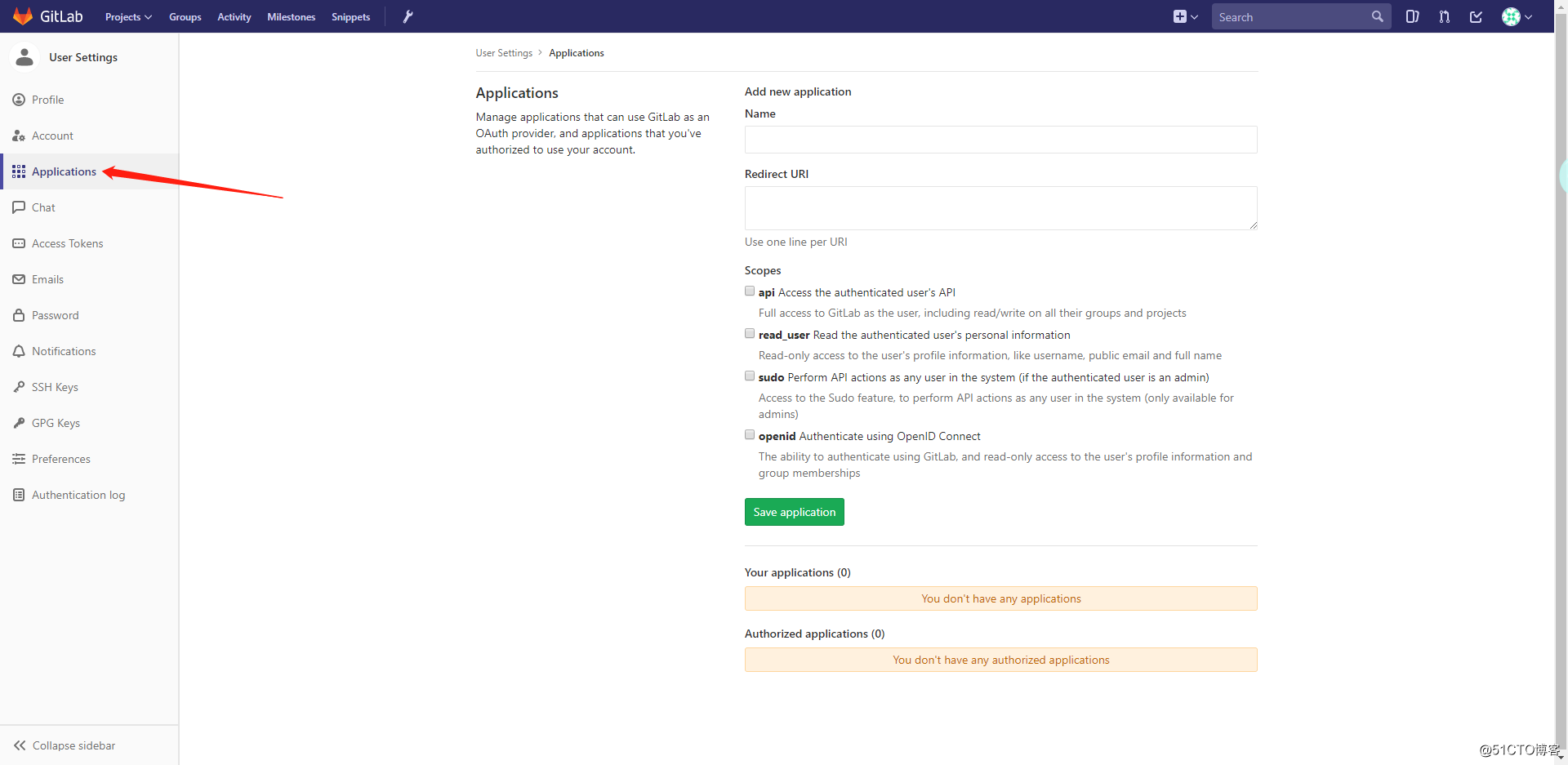Open the Groups menu
Image resolution: width=1568 pixels, height=765 pixels.
tap(185, 16)
